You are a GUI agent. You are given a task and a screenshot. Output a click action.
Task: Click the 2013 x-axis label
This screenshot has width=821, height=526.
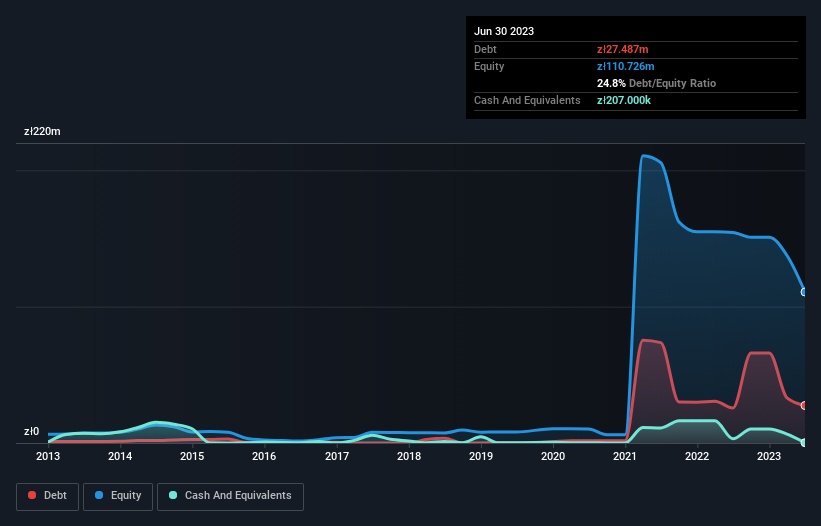point(48,456)
